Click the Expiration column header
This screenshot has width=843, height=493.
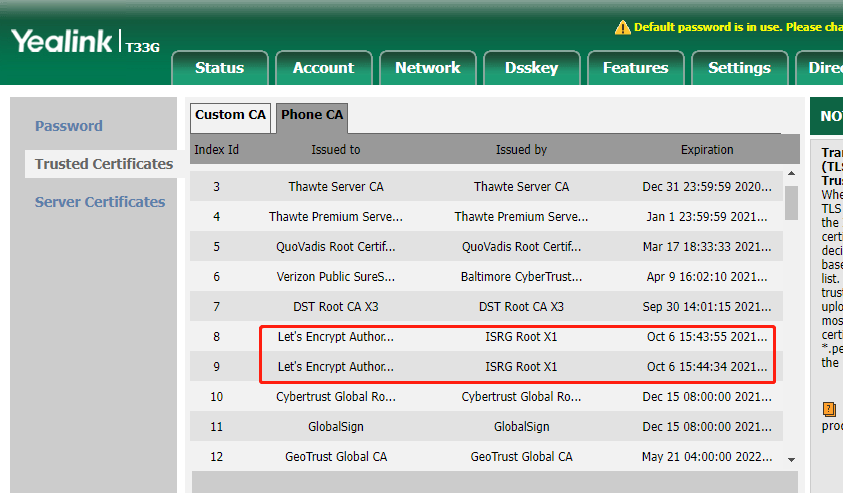[707, 149]
